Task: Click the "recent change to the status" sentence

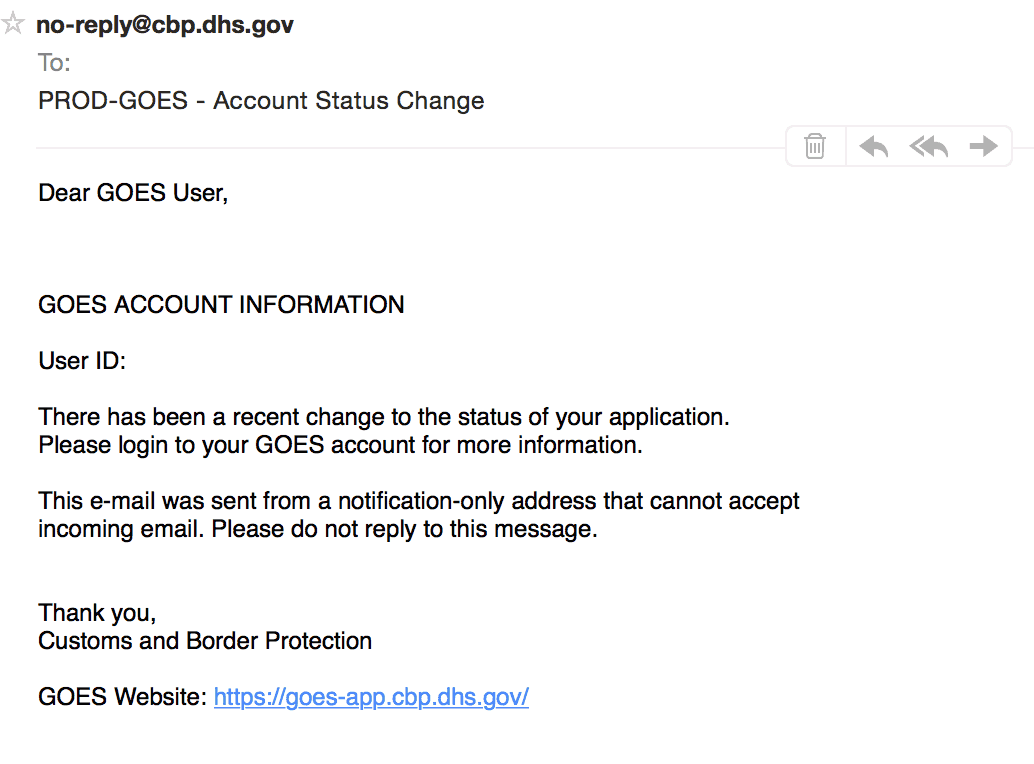Action: tap(384, 417)
